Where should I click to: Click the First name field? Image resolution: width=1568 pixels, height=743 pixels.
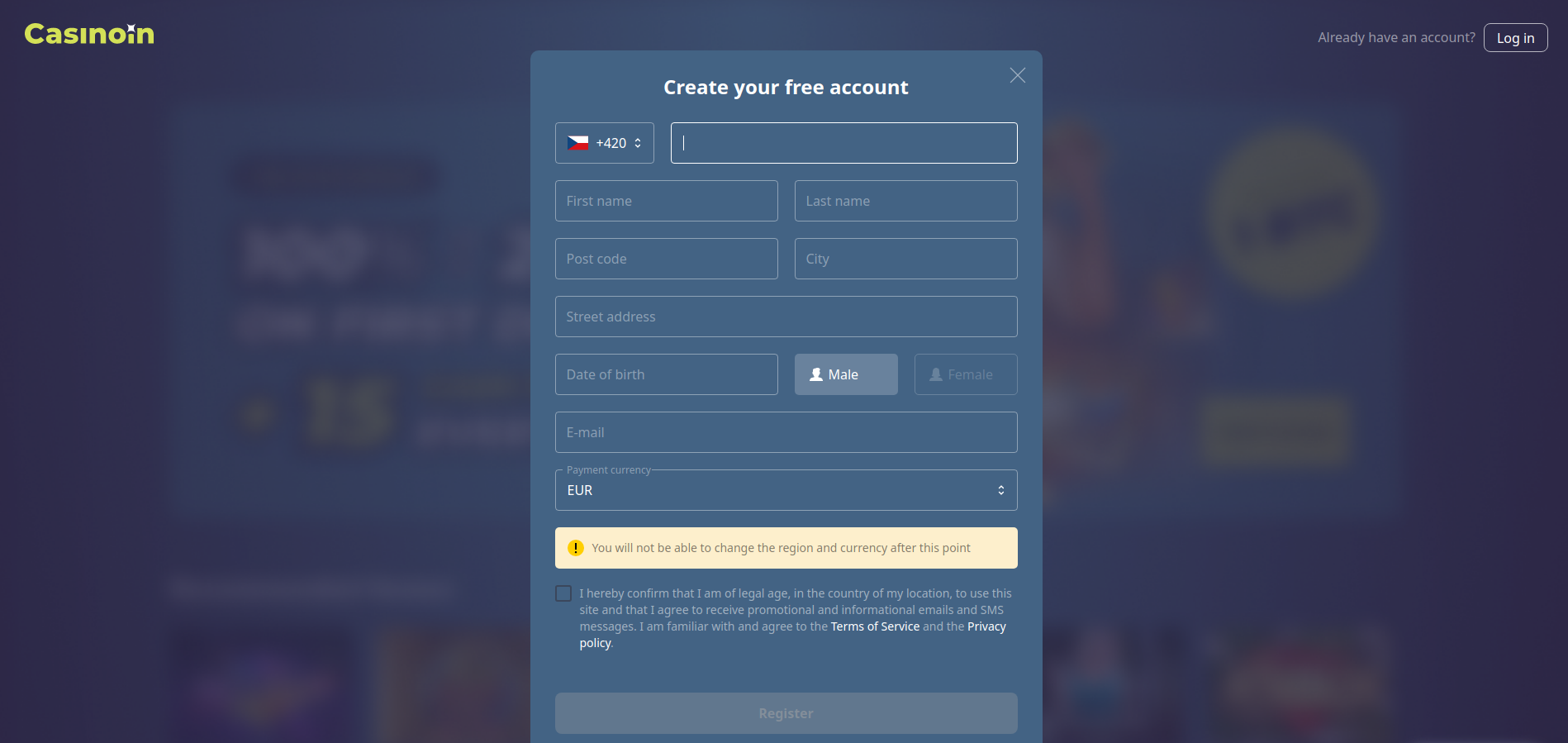pos(667,201)
